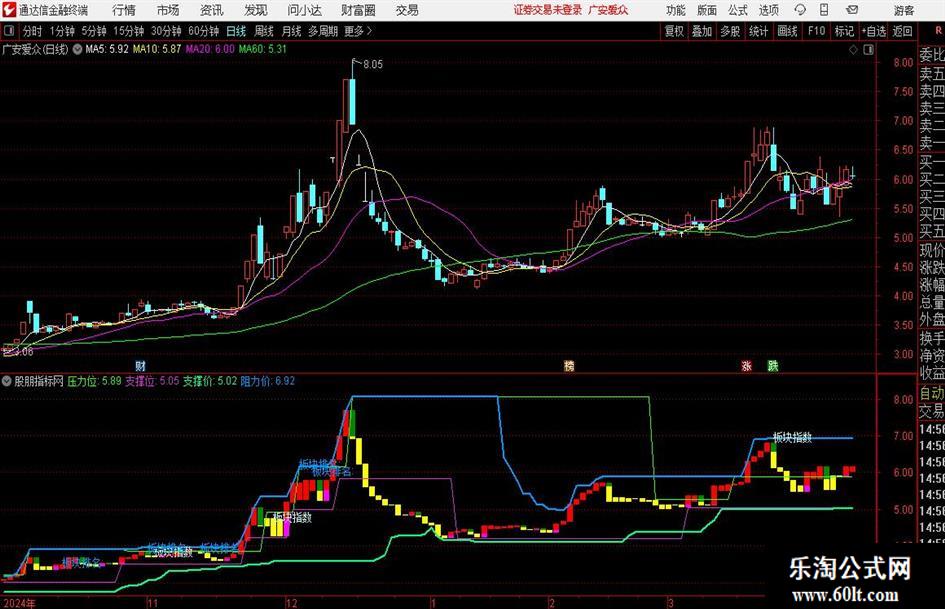Image resolution: width=945 pixels, height=609 pixels.
Task: Click the MA20: 6.00 value
Action: point(210,49)
